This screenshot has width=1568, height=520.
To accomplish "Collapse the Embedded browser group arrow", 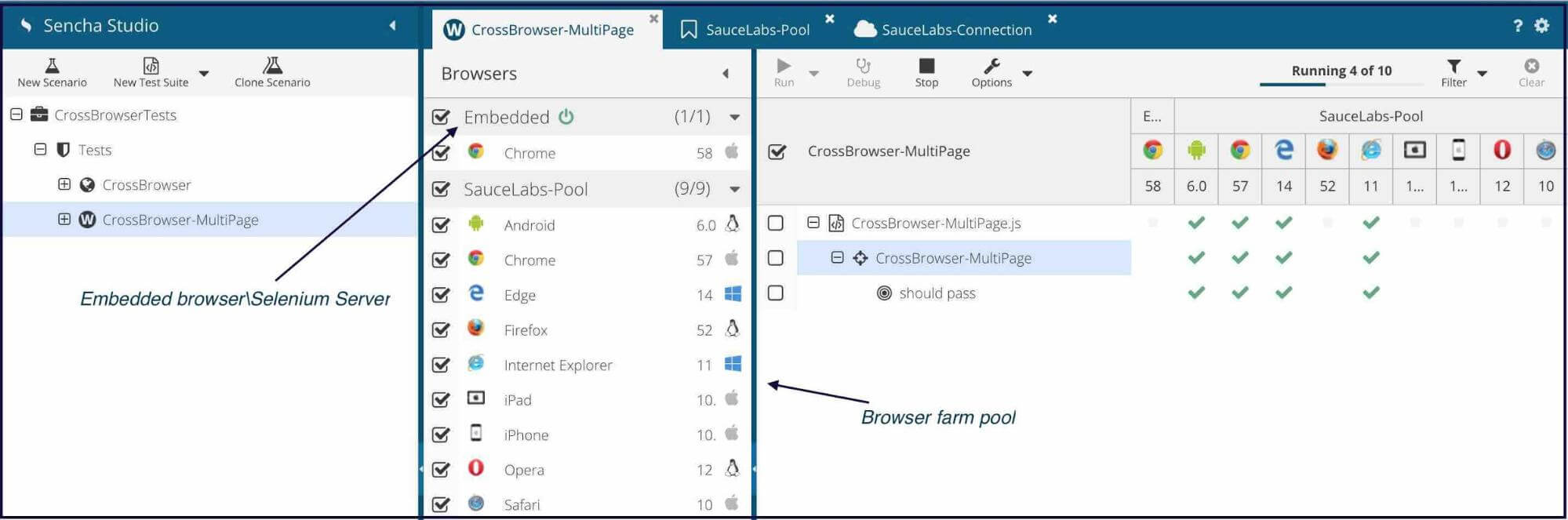I will tap(734, 117).
